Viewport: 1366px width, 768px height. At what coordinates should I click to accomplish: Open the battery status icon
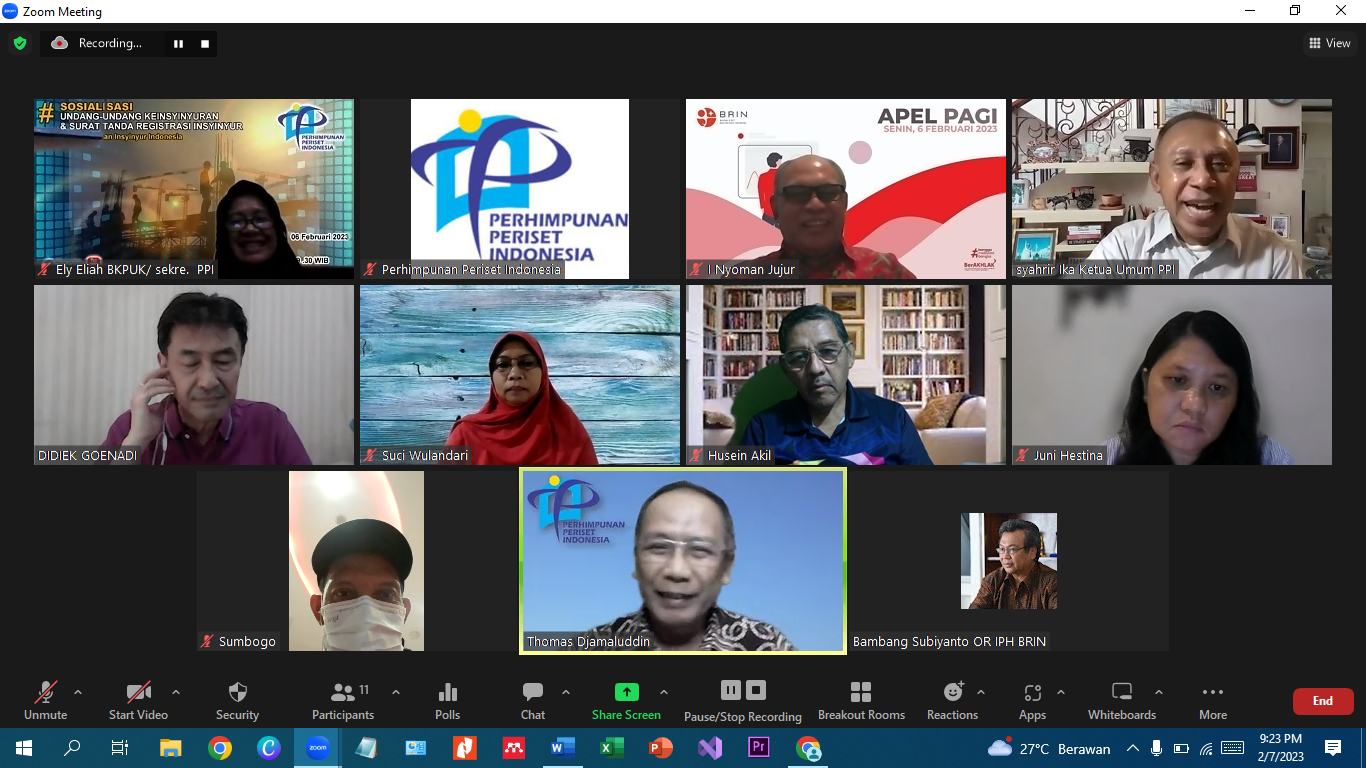1181,748
